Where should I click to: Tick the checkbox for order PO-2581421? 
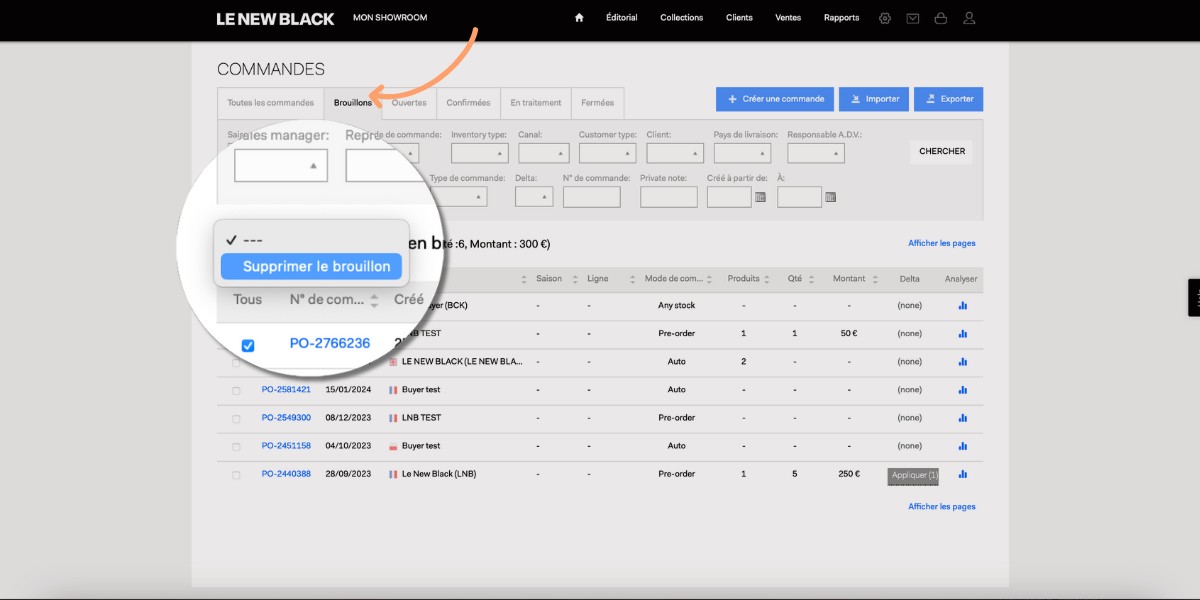tap(236, 391)
